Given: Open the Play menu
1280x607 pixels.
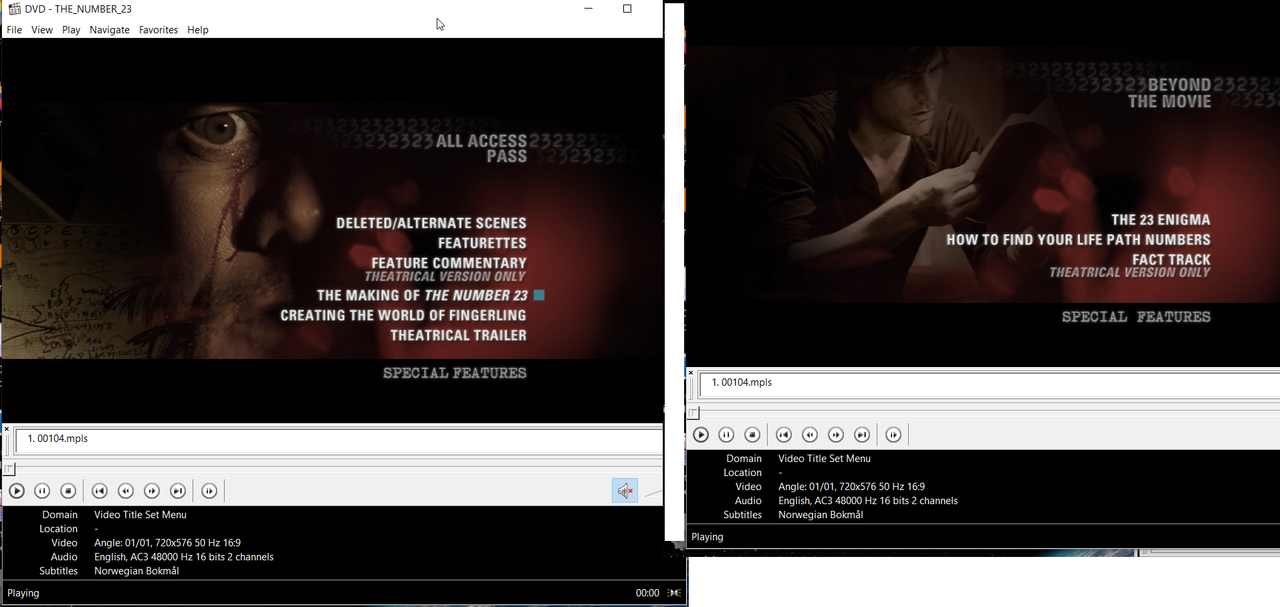Looking at the screenshot, I should [71, 30].
